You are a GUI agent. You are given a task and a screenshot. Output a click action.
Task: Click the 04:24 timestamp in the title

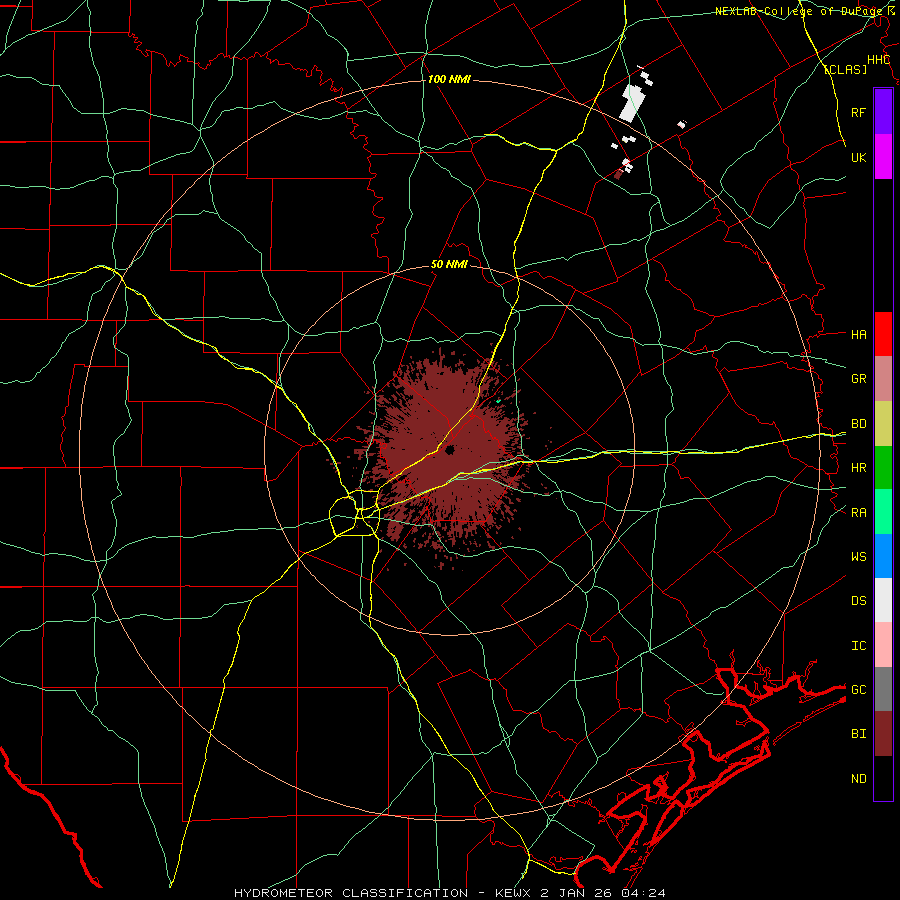[645, 893]
